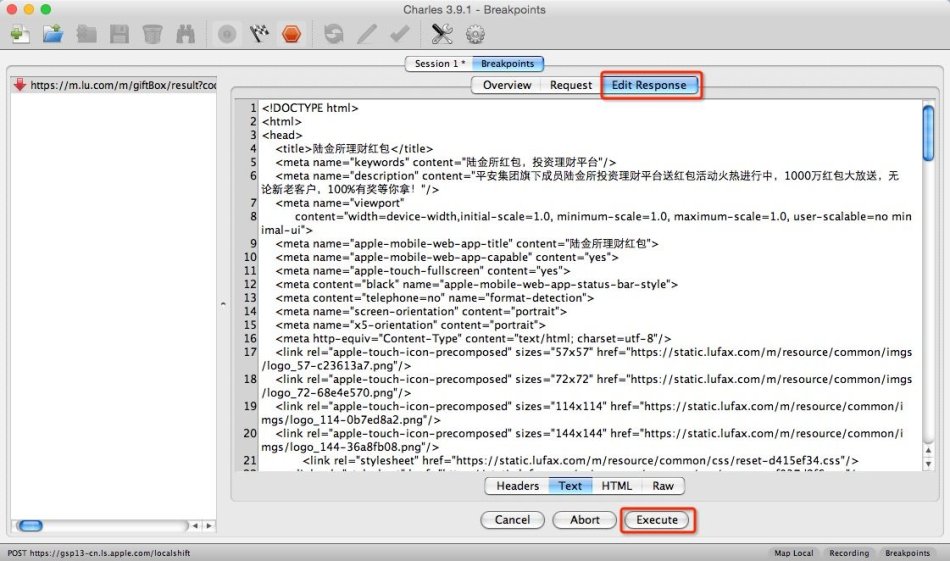Click the link line with sizes="144x144"
The height and width of the screenshot is (561, 950).
click(x=582, y=440)
